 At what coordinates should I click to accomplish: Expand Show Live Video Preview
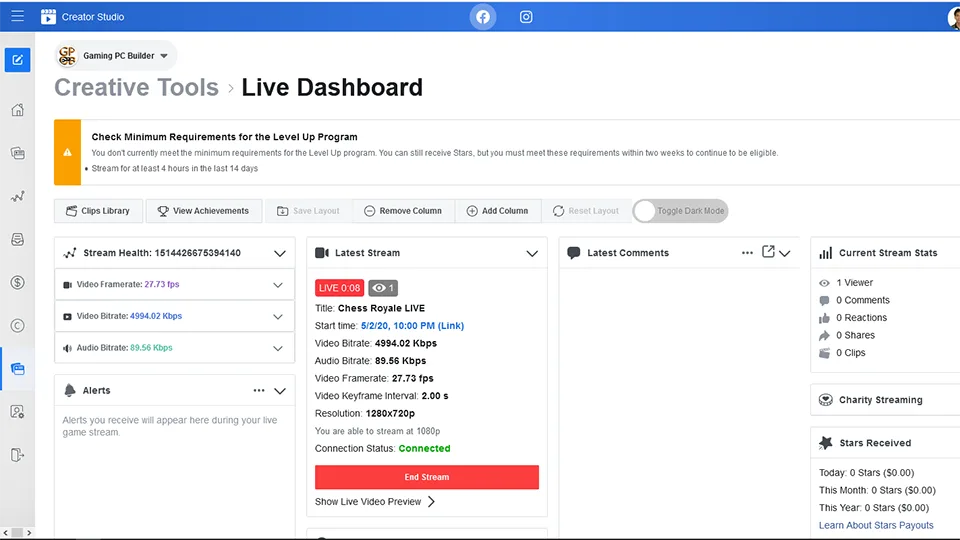[x=375, y=501]
